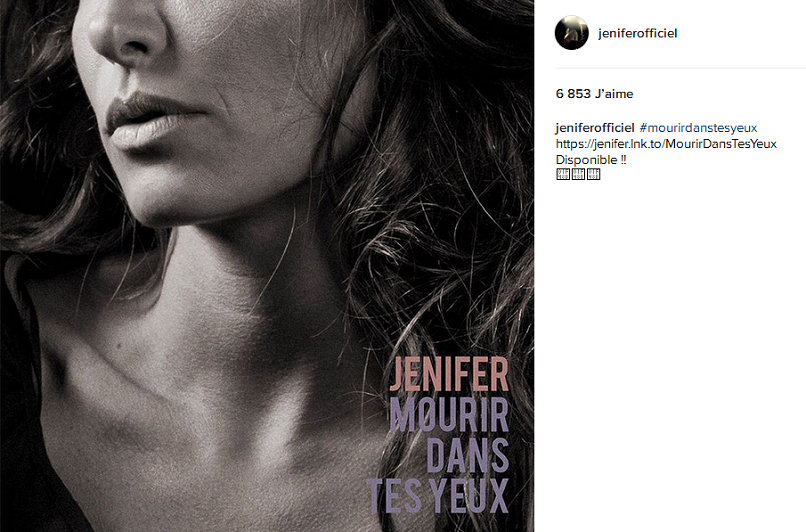Click the Disponible !! caption text
The height and width of the screenshot is (532, 806).
tap(591, 160)
